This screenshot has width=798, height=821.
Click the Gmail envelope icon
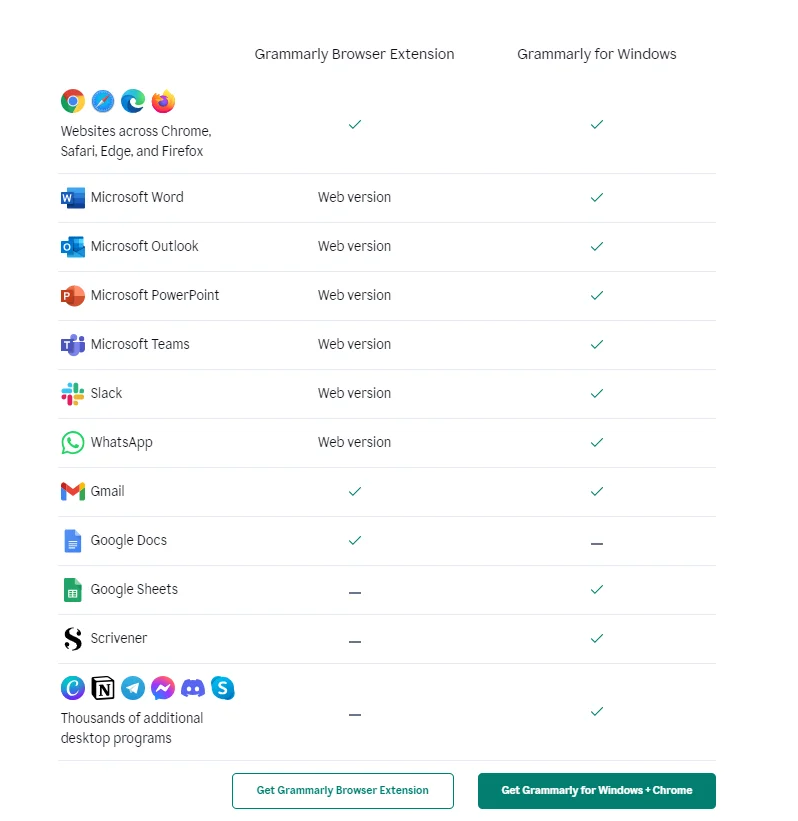[72, 491]
